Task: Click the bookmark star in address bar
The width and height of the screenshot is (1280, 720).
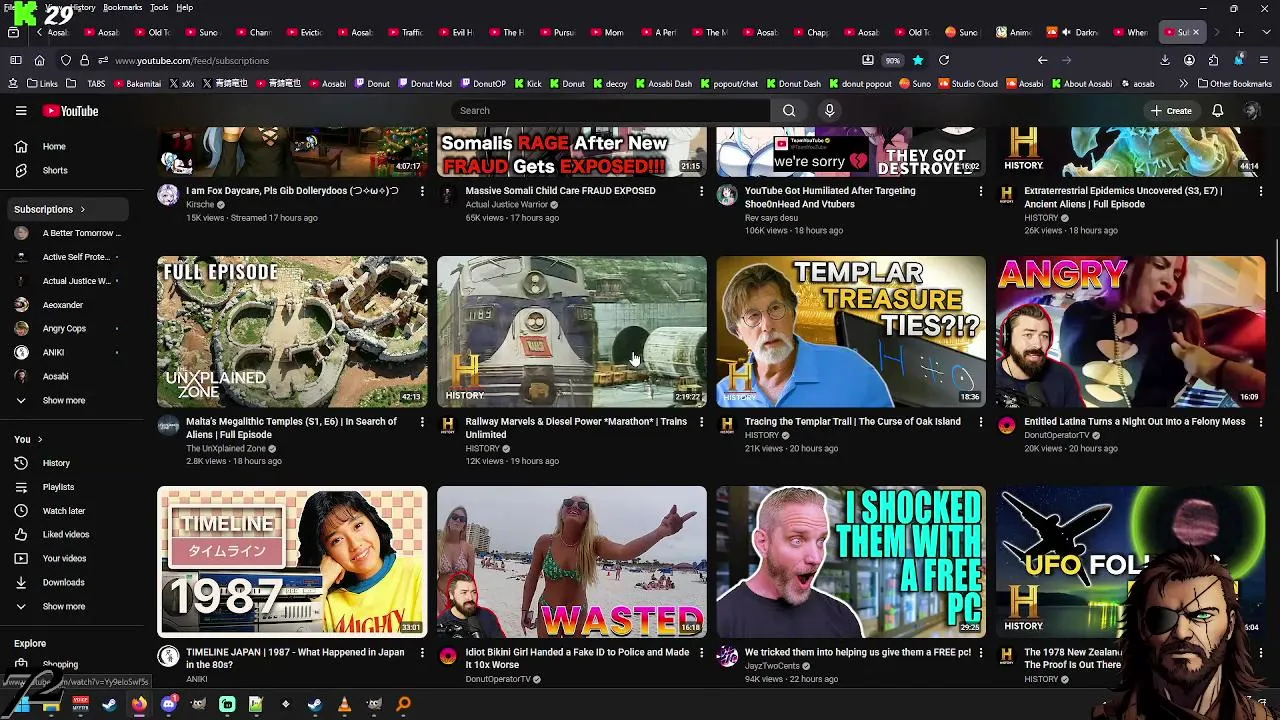Action: pos(917,61)
